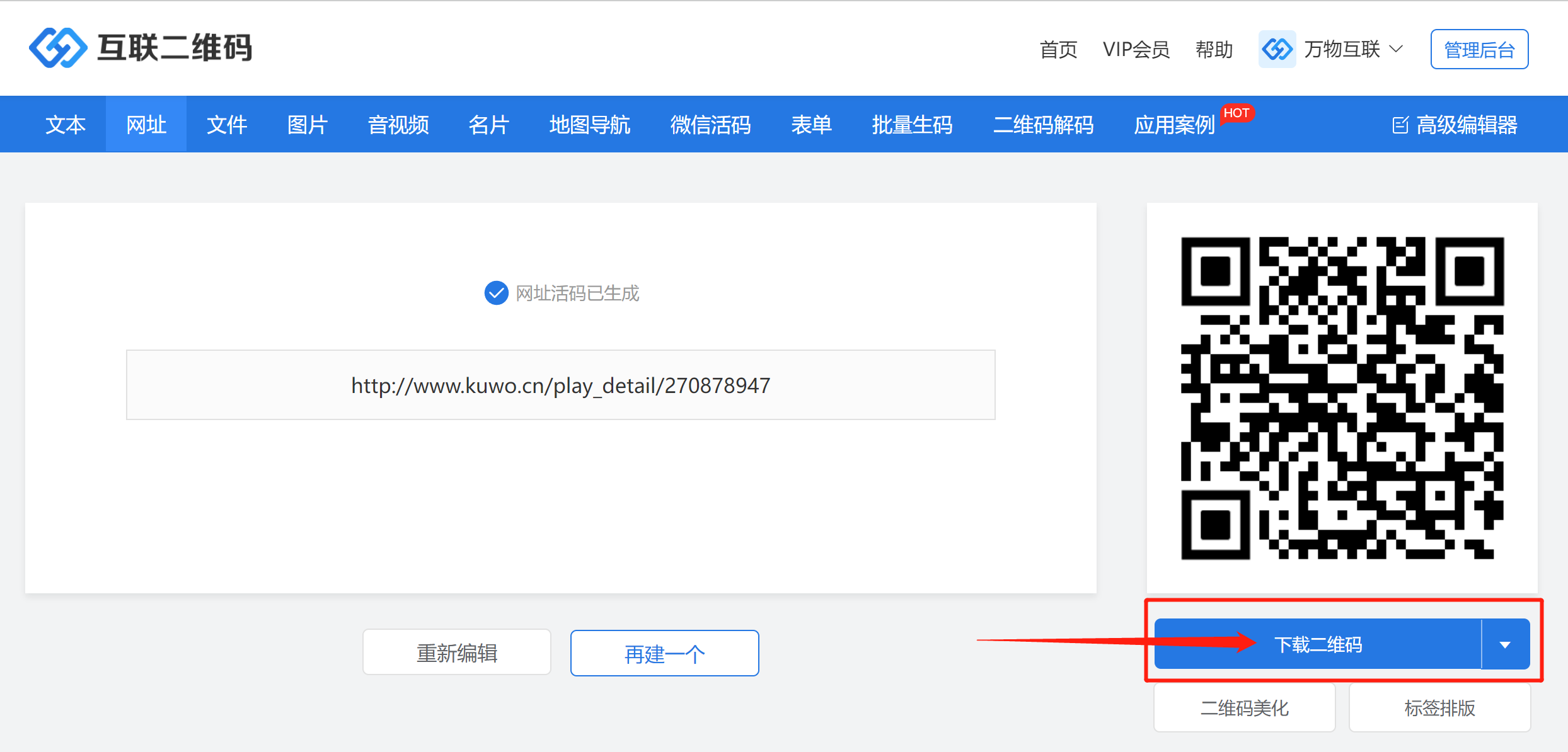Viewport: 1568px width, 752px height.
Task: Click the 网址活码已生成 status text
Action: (x=577, y=293)
